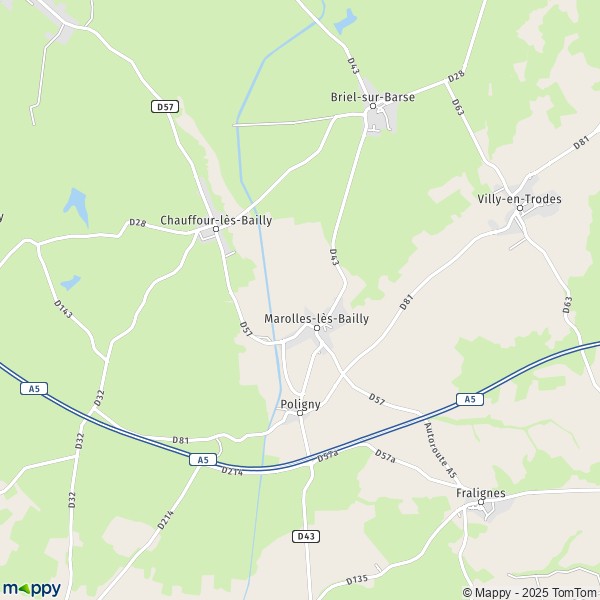This screenshot has height=600, width=600.
Task: Select the Briel-sur-Barse town marker
Action: tap(373, 106)
